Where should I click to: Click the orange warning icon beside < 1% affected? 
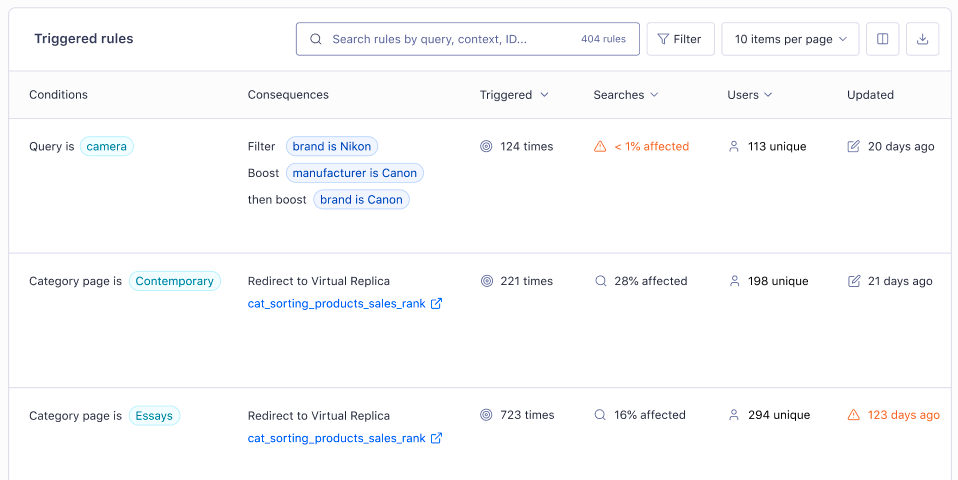click(x=600, y=147)
